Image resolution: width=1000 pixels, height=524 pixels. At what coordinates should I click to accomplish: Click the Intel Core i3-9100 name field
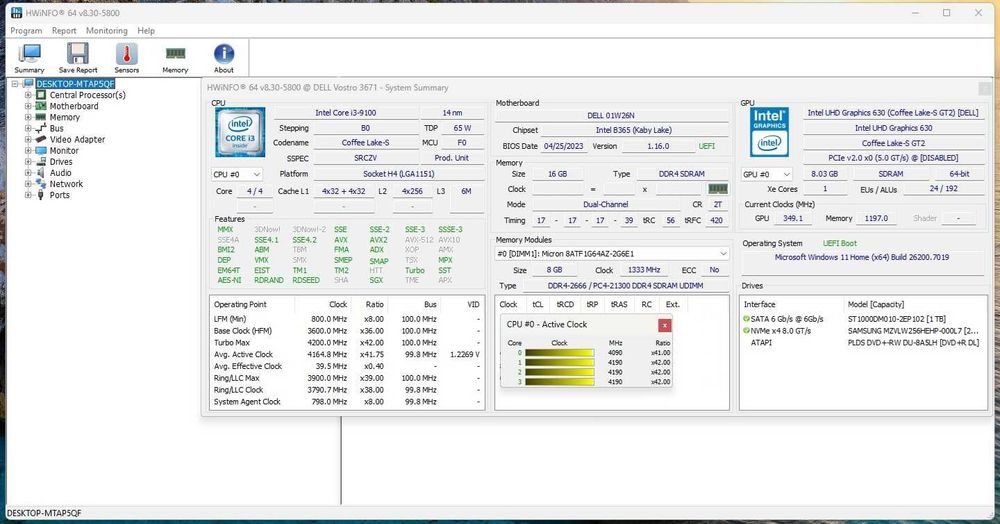click(346, 113)
